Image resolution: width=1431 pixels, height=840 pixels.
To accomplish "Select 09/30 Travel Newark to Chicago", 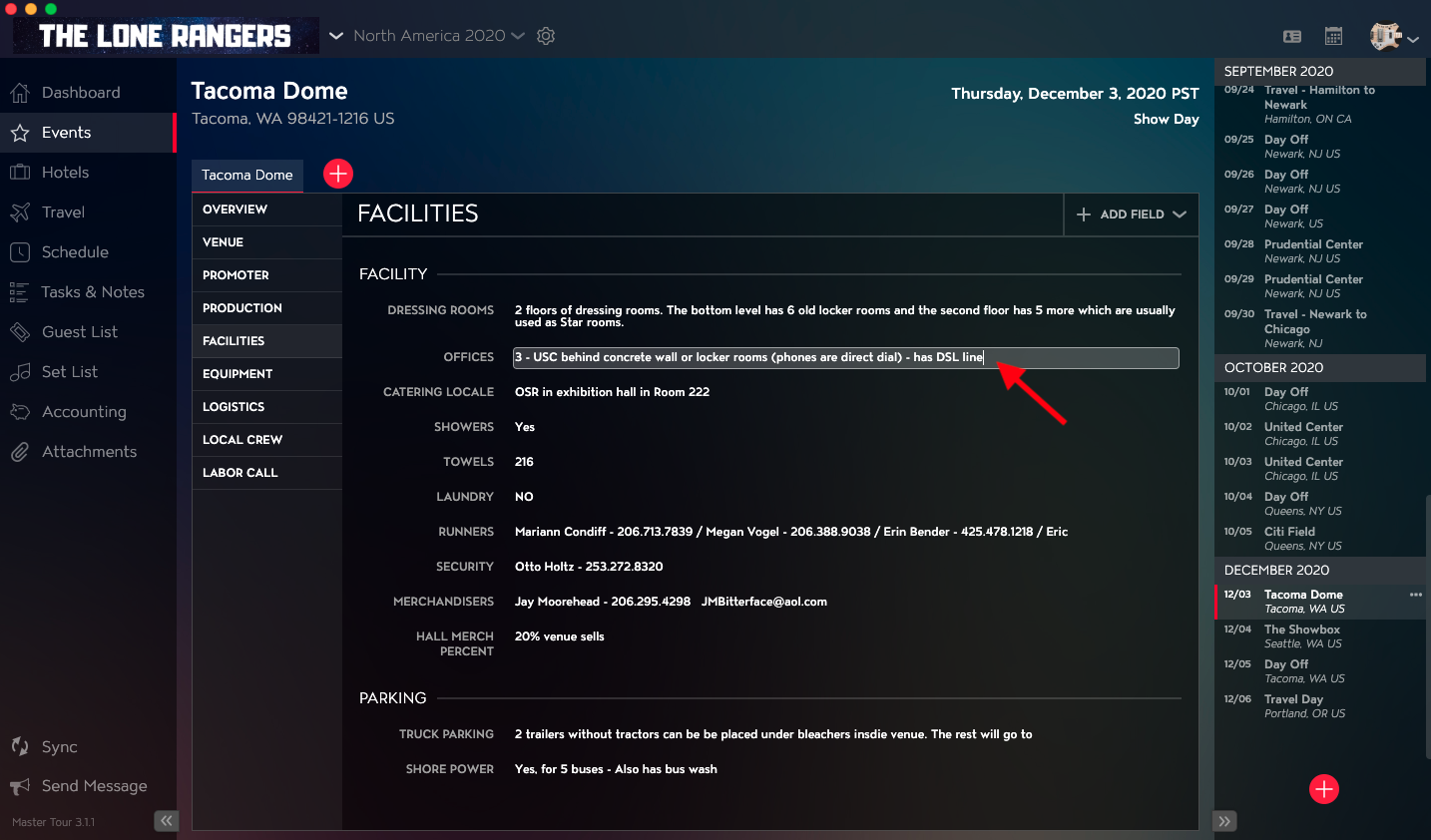I will [x=1319, y=328].
